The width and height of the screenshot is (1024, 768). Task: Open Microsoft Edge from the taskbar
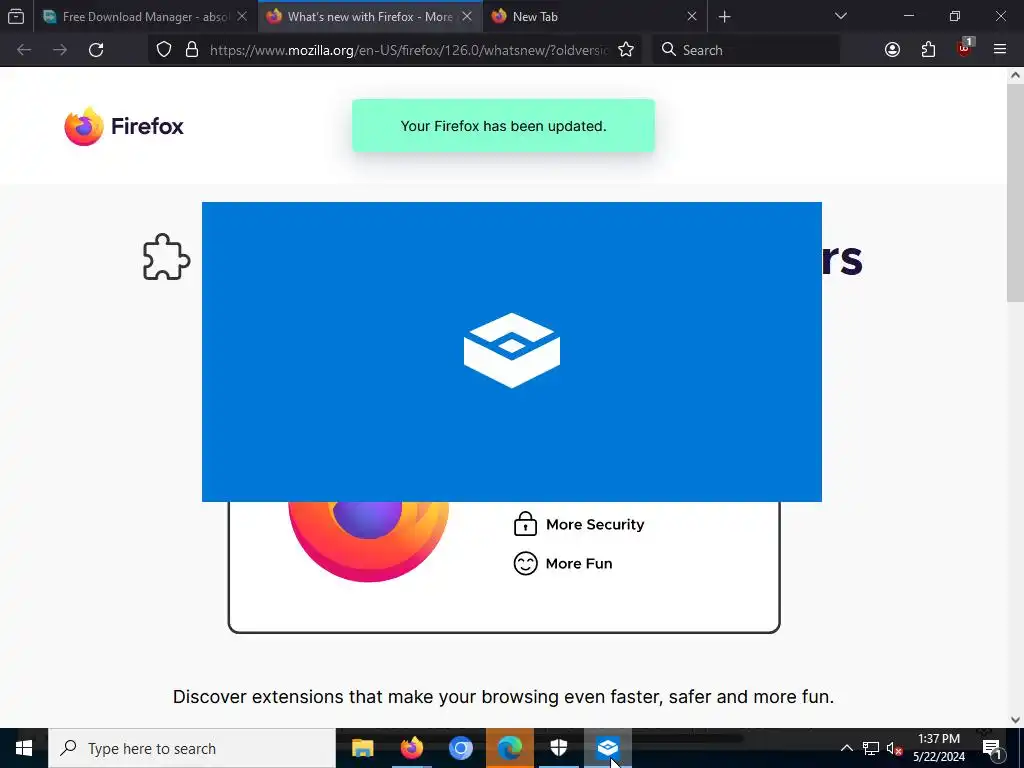tap(509, 748)
